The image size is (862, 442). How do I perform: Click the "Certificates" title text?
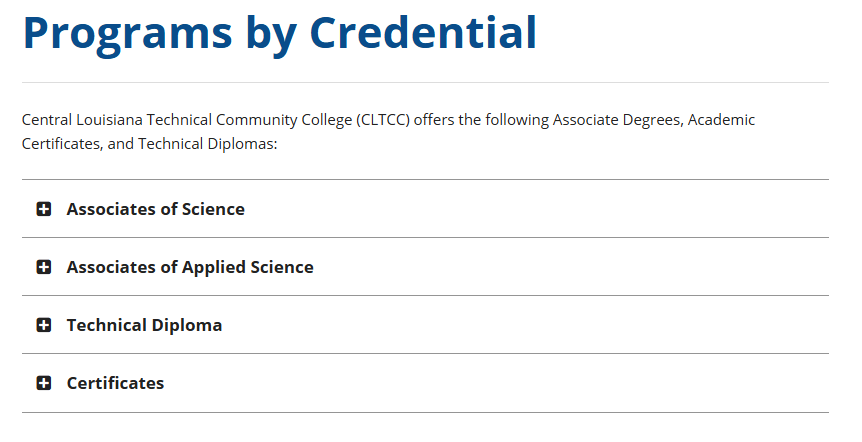tap(115, 383)
